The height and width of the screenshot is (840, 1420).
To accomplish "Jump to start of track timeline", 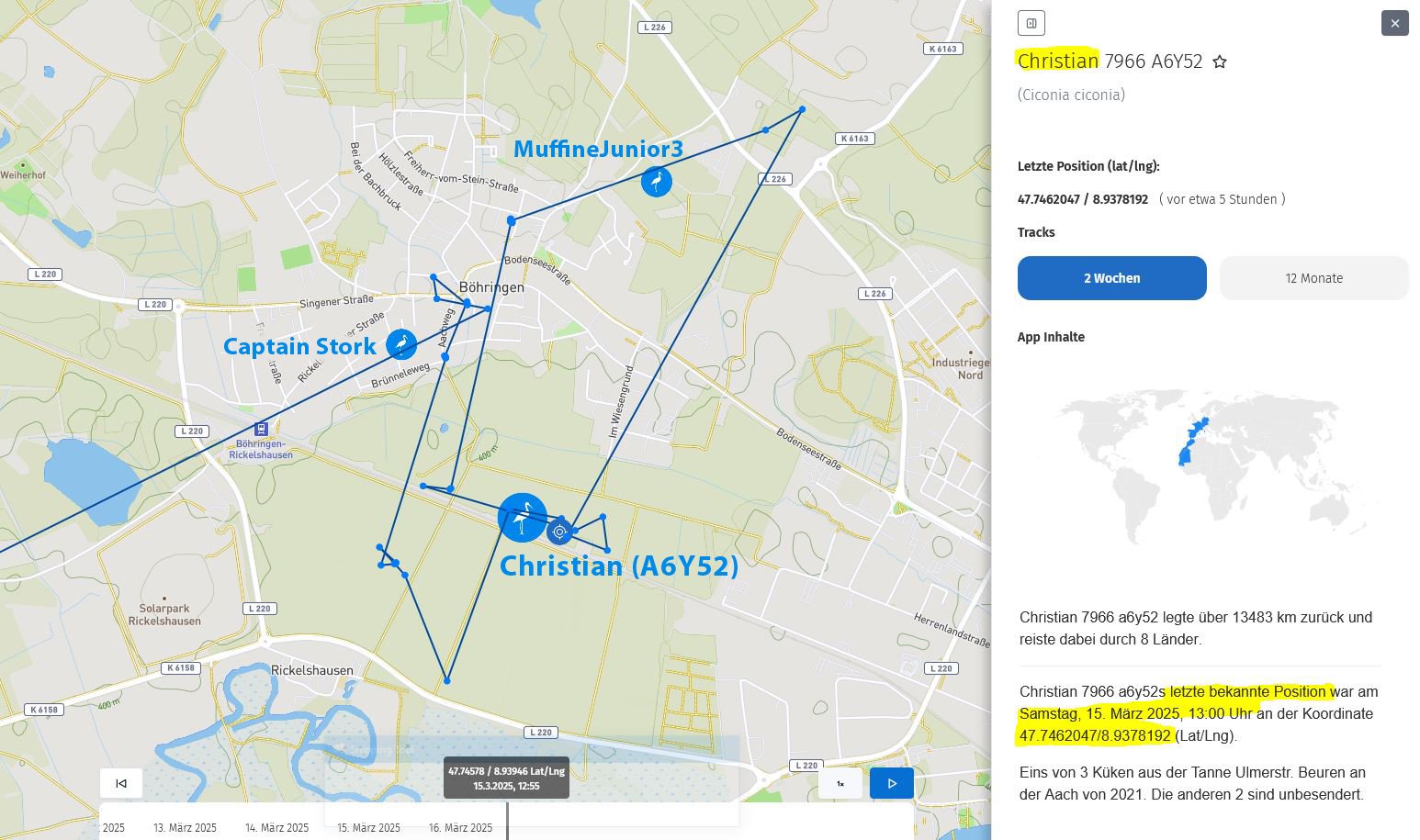I will pyautogui.click(x=121, y=783).
